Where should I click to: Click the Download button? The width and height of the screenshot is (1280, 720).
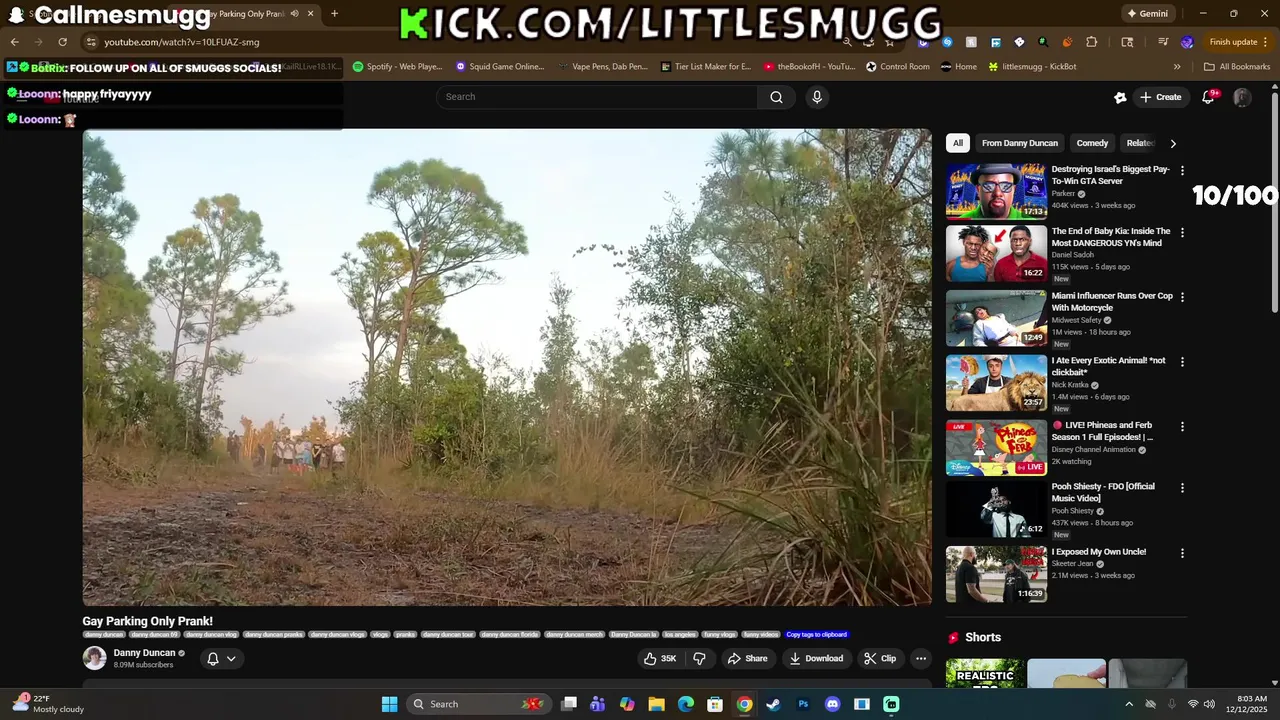[816, 658]
